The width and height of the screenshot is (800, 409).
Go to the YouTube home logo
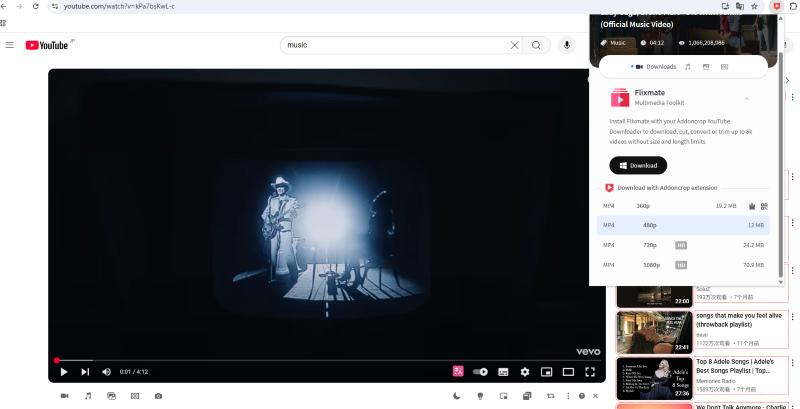click(x=46, y=45)
